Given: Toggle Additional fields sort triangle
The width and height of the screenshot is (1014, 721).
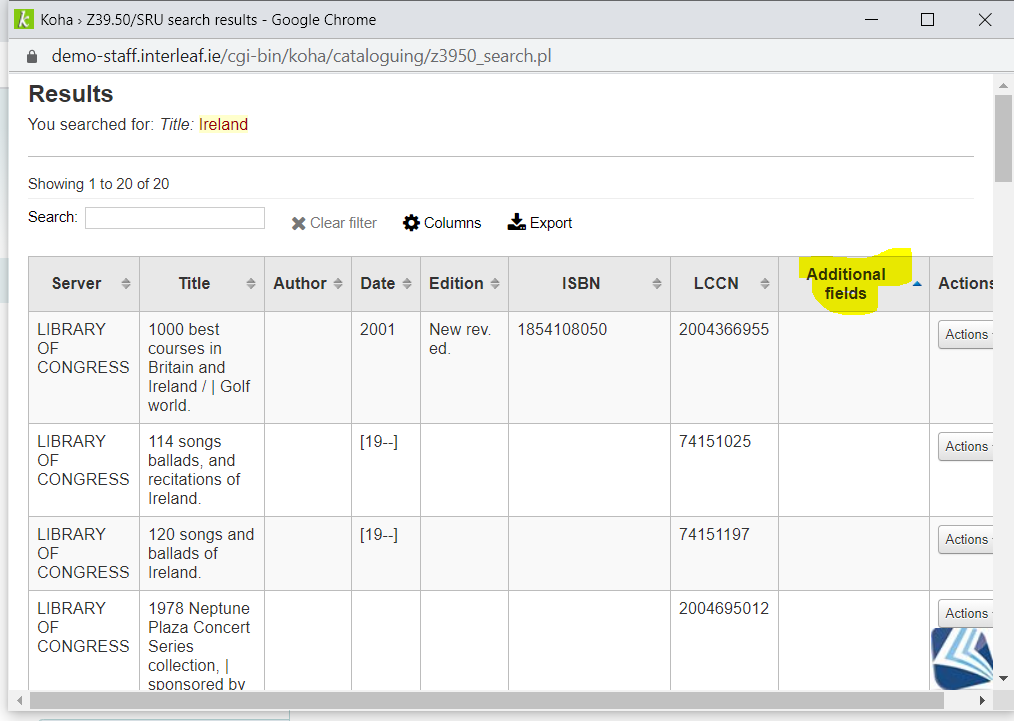Looking at the screenshot, I should coord(917,284).
